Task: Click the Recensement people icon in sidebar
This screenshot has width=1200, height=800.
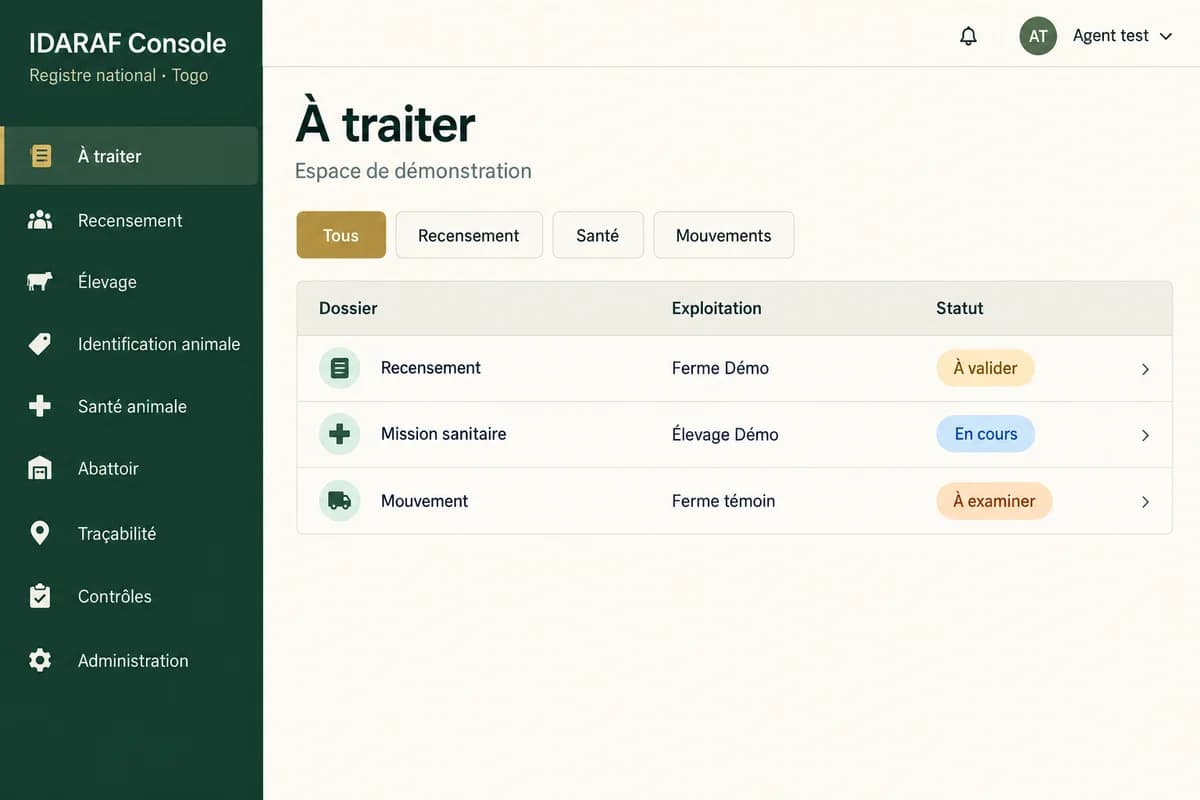Action: pos(40,220)
